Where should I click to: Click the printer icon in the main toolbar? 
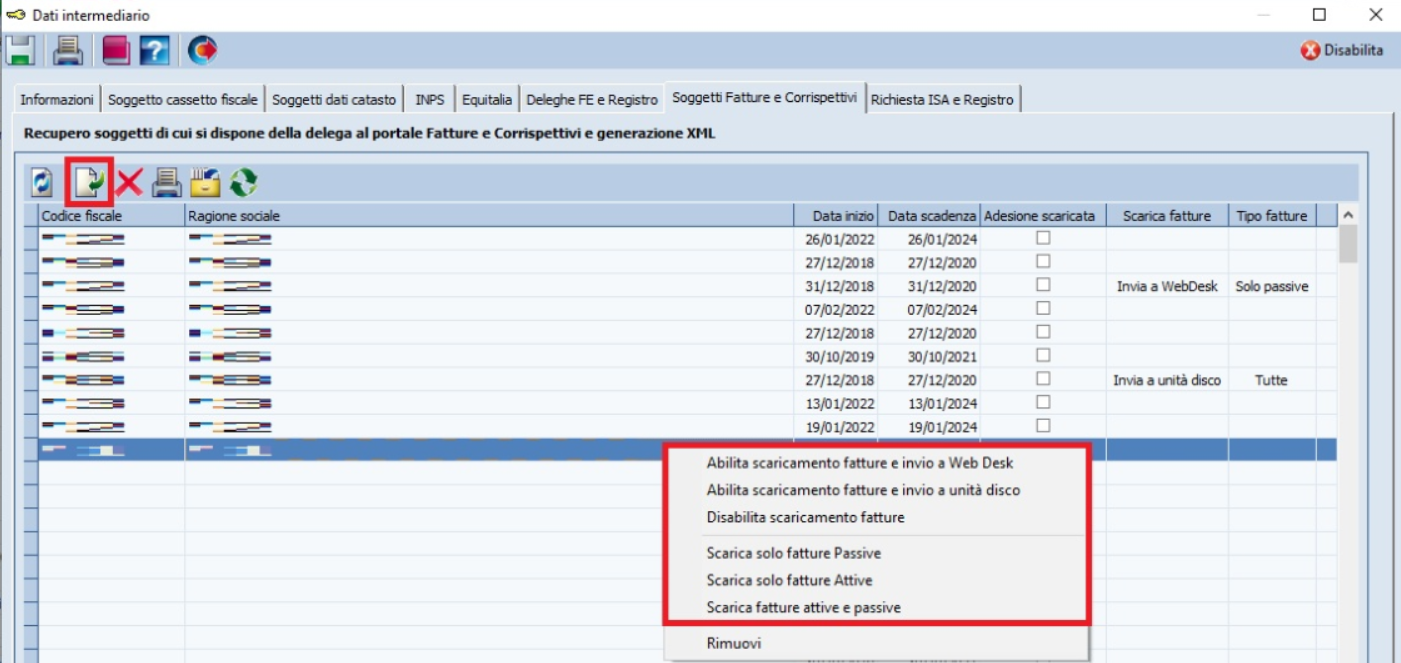coord(68,50)
